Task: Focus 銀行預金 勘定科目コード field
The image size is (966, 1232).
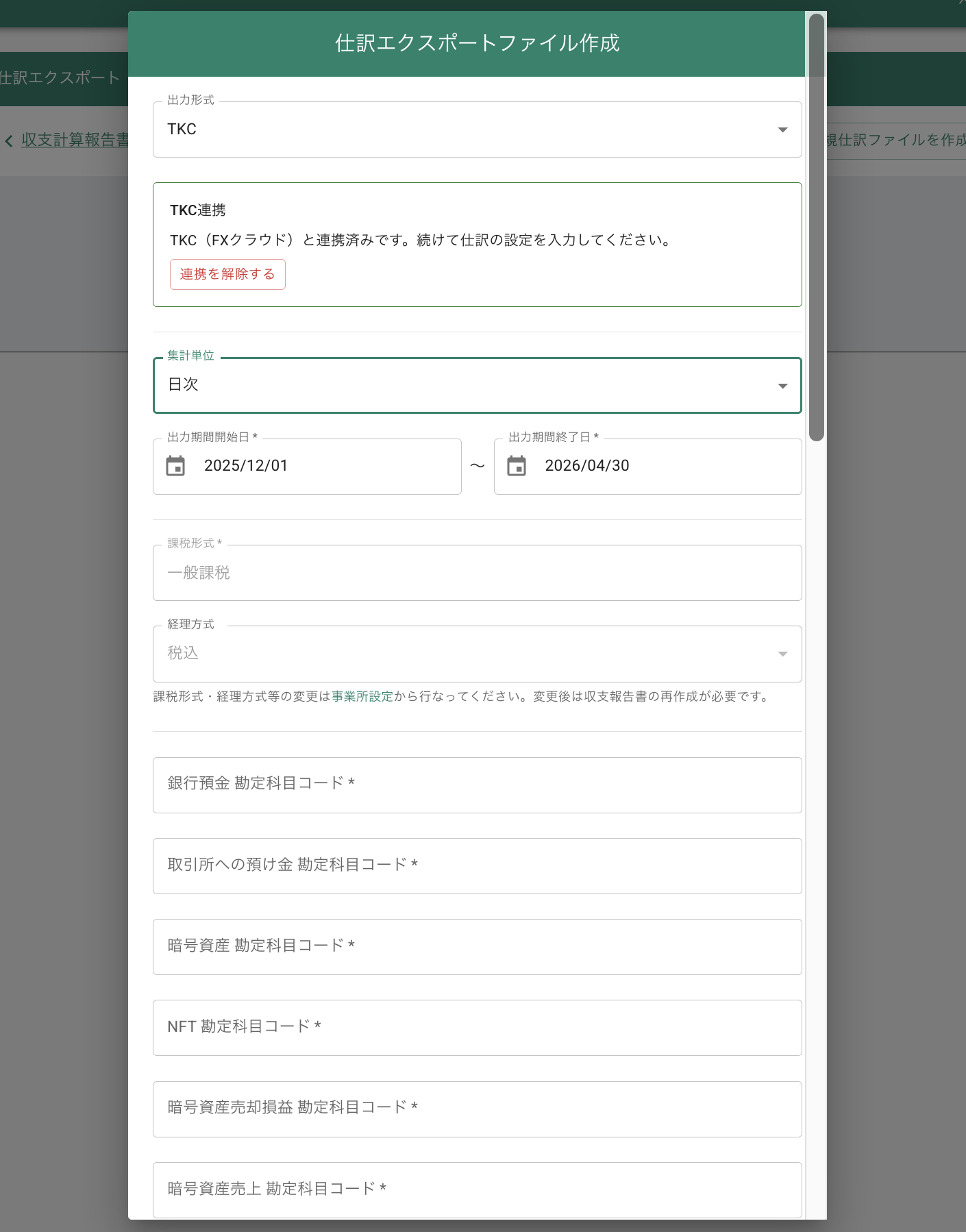Action: point(477,785)
